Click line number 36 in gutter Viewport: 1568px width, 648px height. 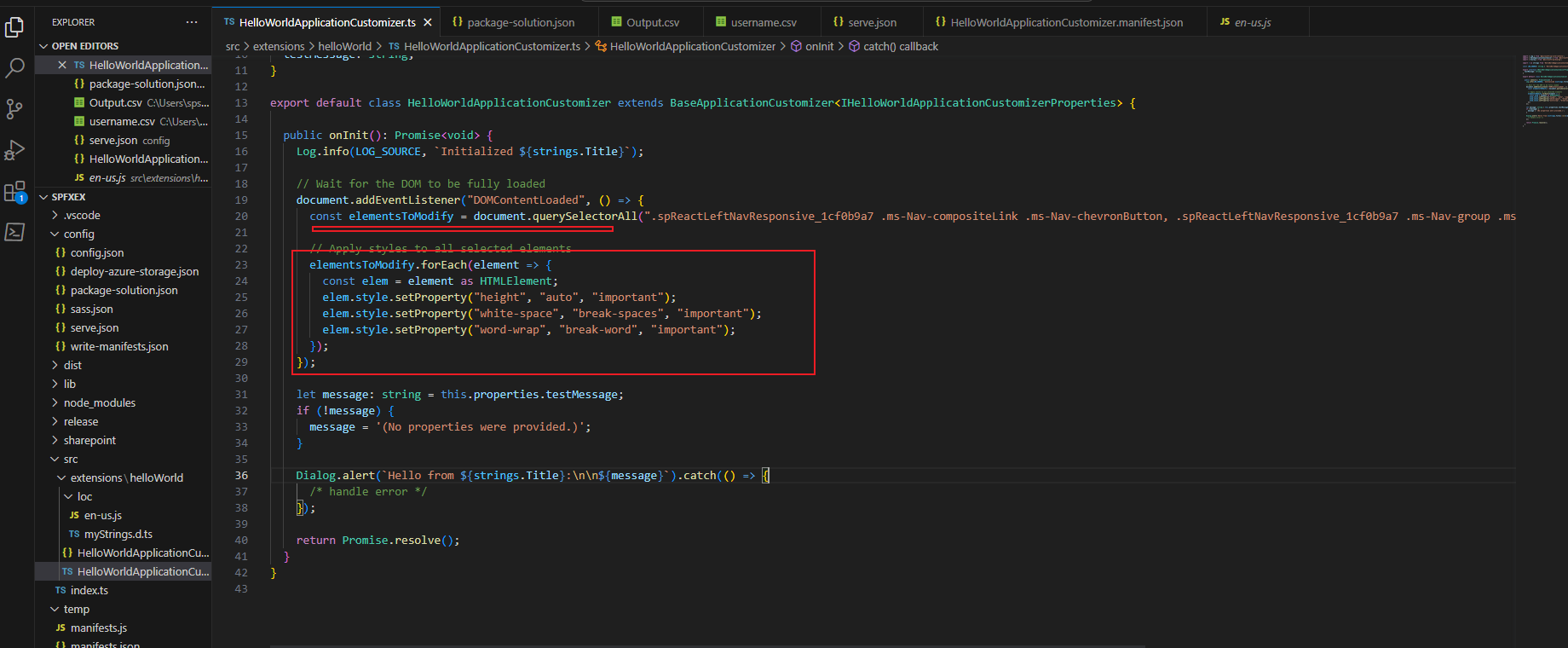point(241,476)
